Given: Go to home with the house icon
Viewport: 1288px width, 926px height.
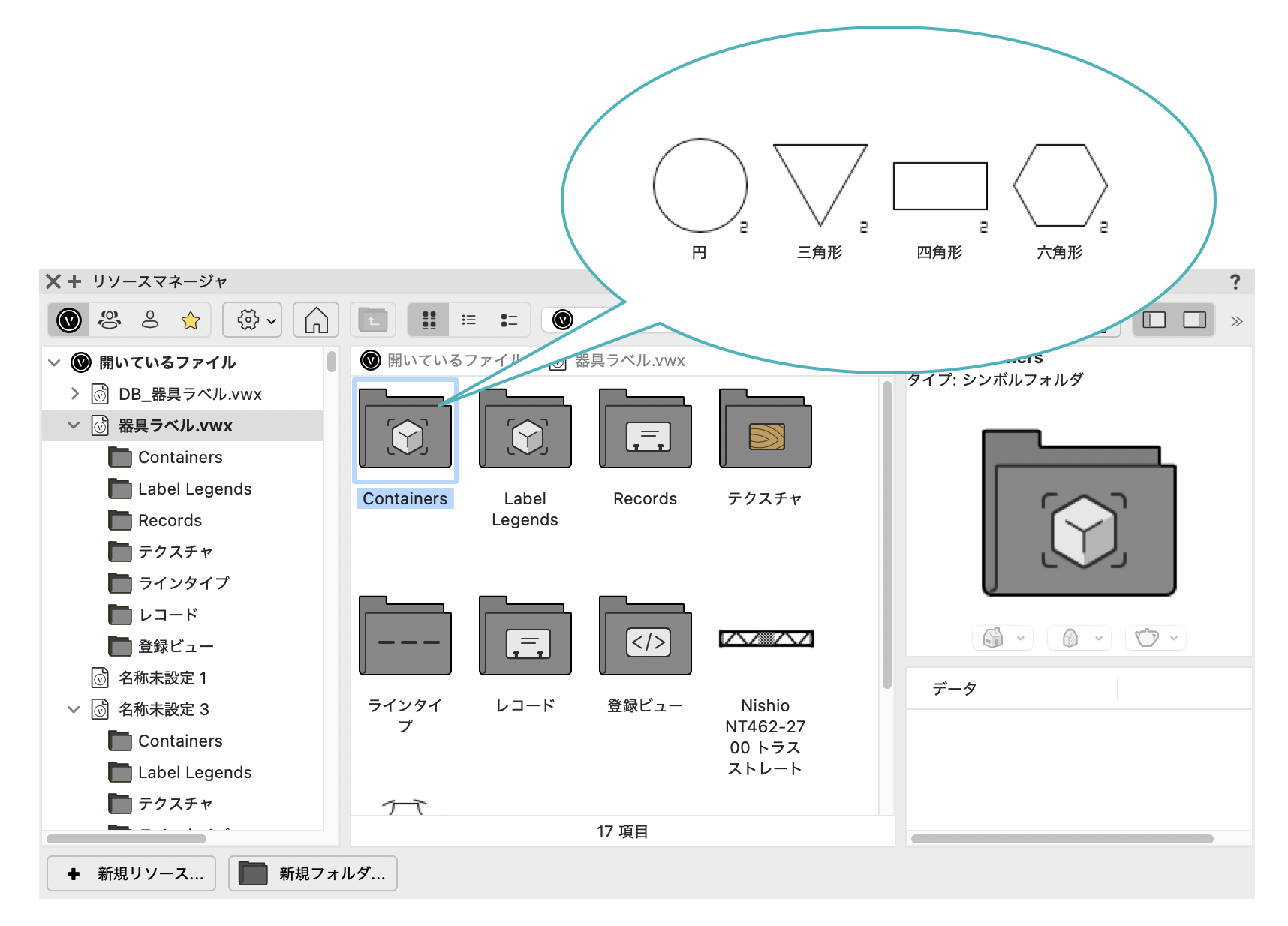Looking at the screenshot, I should 316,321.
